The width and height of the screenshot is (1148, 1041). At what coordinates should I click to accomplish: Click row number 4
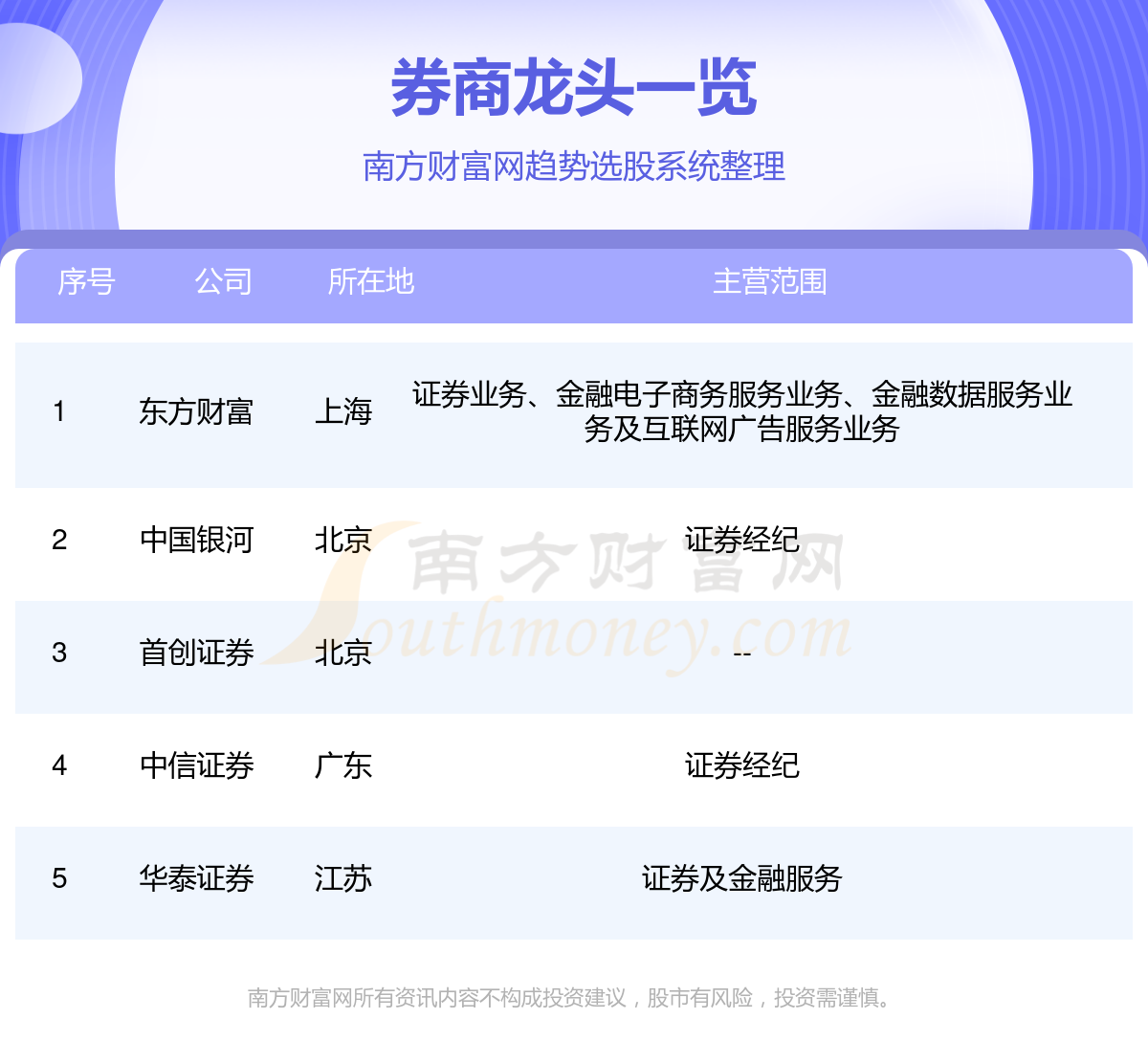click(x=59, y=765)
